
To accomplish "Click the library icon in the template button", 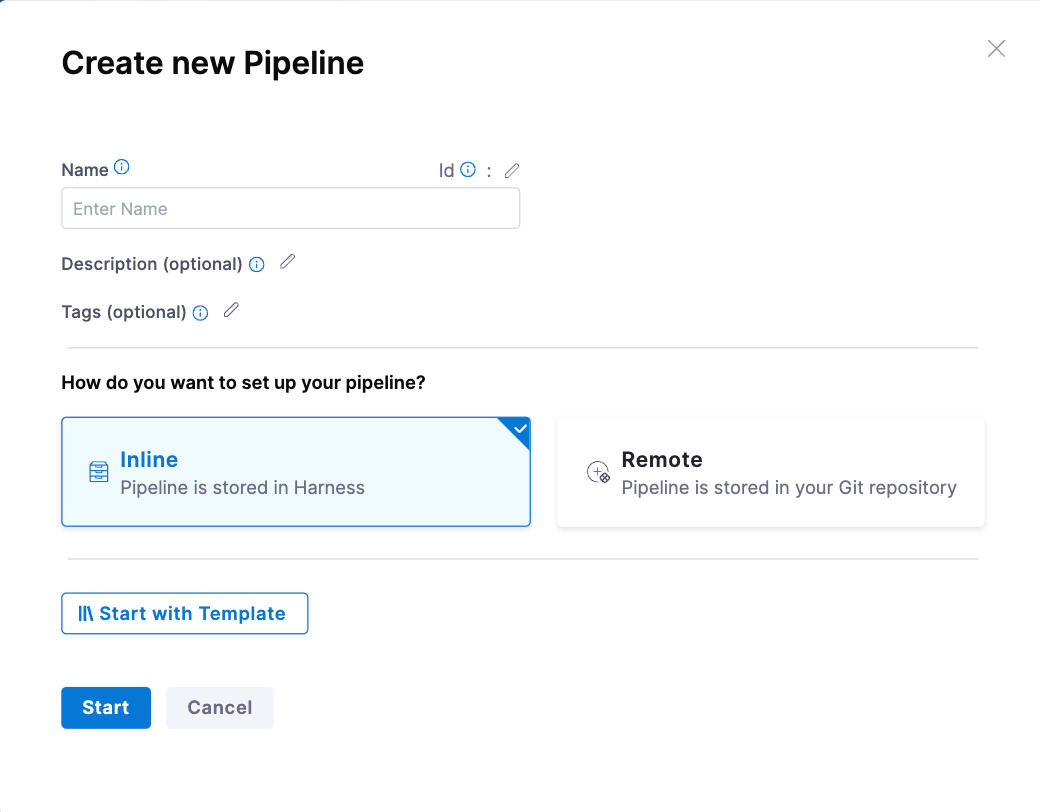I will [x=86, y=614].
